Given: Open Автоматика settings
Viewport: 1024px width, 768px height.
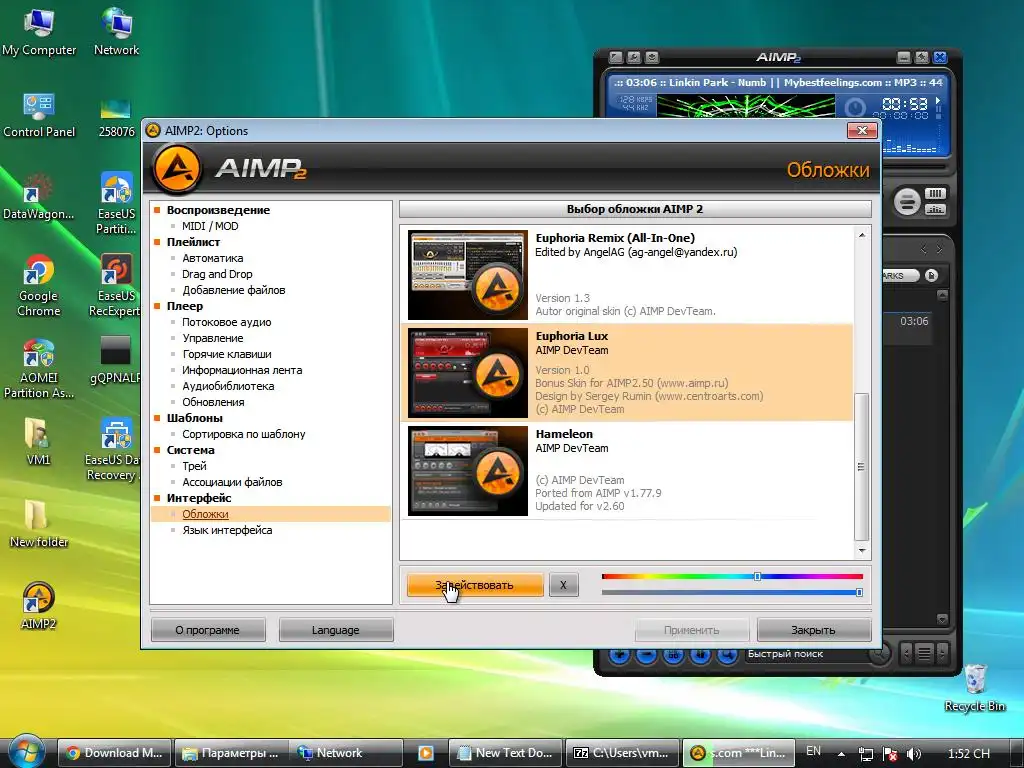Looking at the screenshot, I should pos(213,258).
